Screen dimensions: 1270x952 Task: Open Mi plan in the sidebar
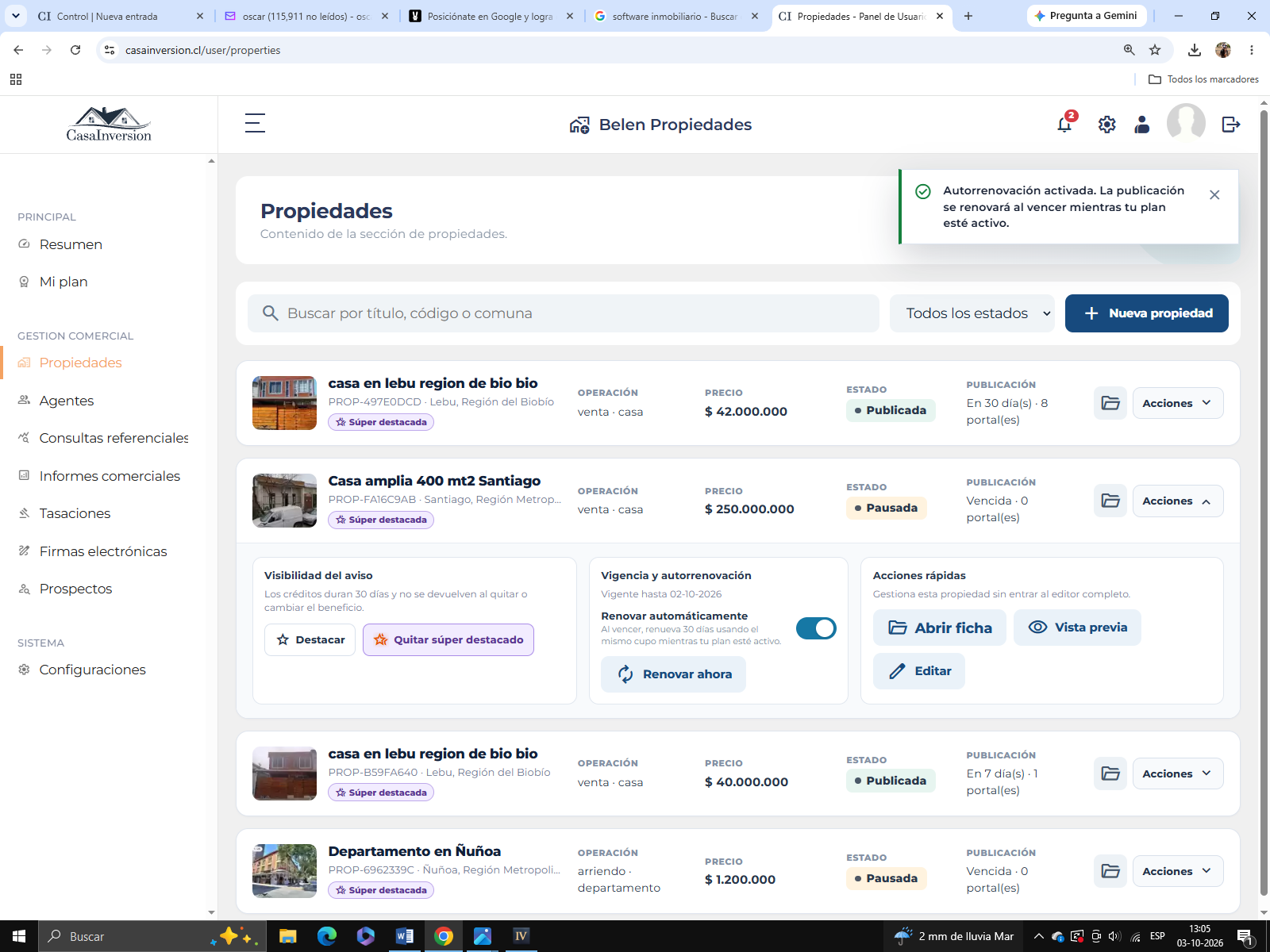[63, 282]
